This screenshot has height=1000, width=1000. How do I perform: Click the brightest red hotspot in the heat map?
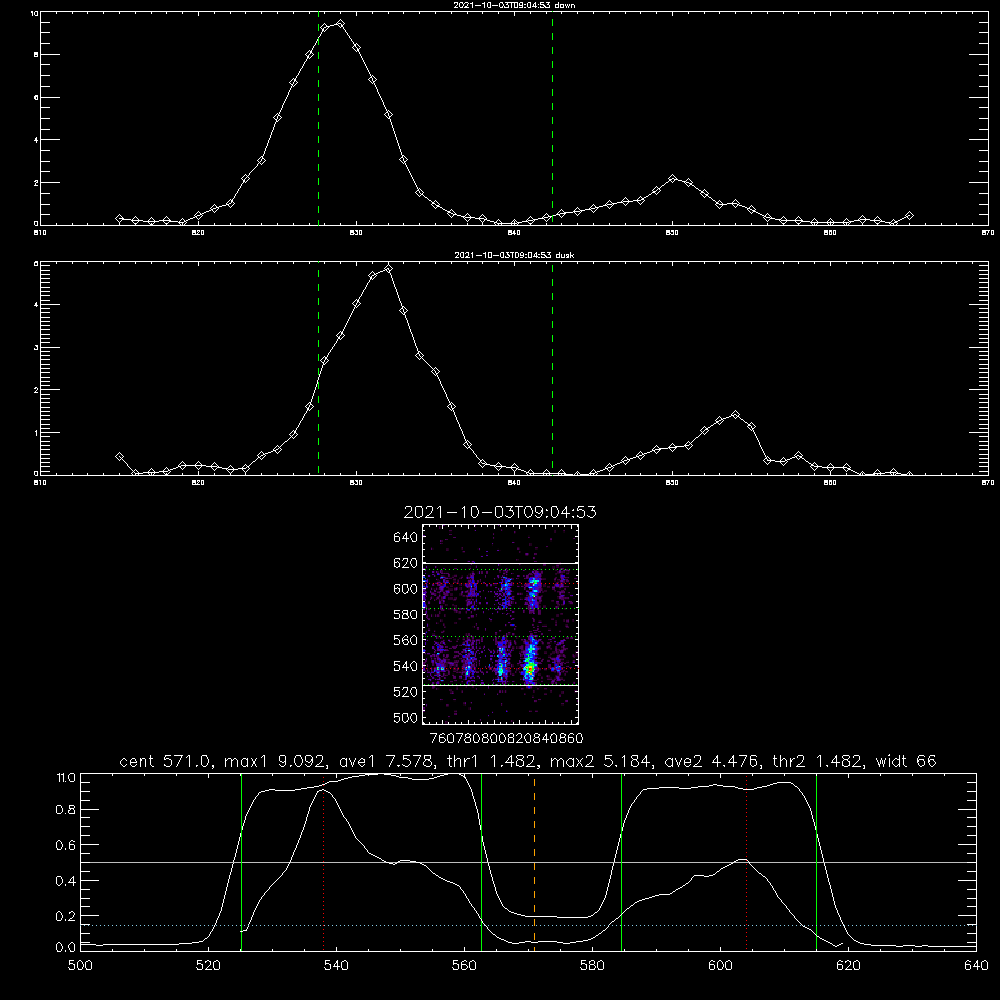point(529,669)
